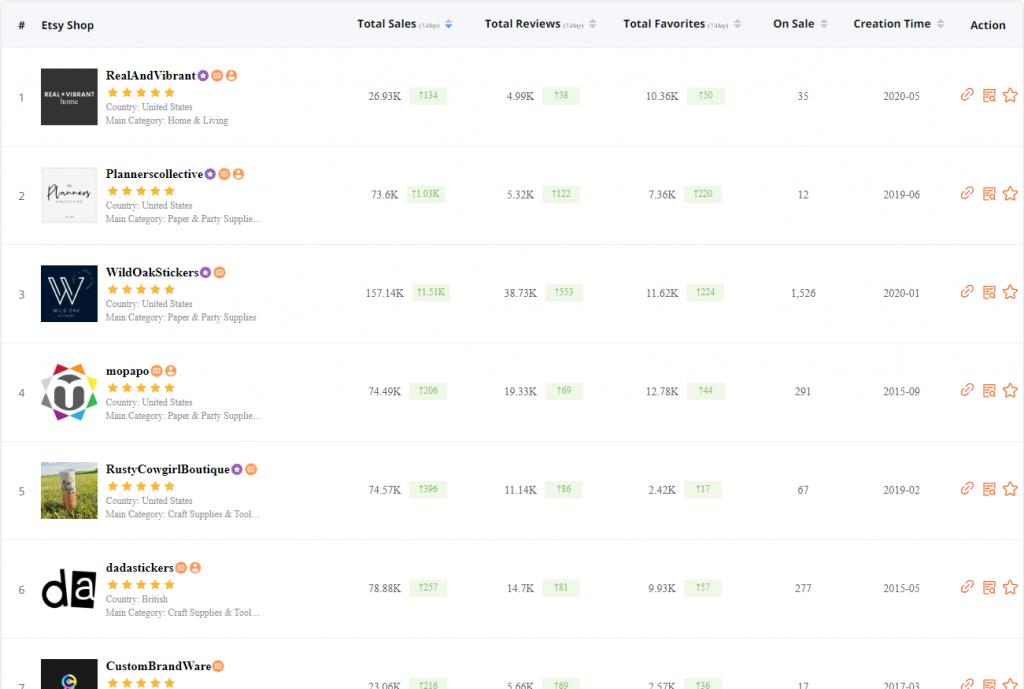Image resolution: width=1024 pixels, height=689 pixels.
Task: Click the orange person badge beside mopapo
Action: [x=171, y=371]
